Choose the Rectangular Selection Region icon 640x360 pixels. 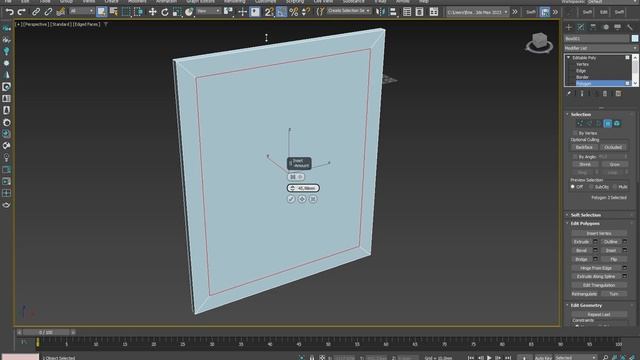[x=126, y=12]
